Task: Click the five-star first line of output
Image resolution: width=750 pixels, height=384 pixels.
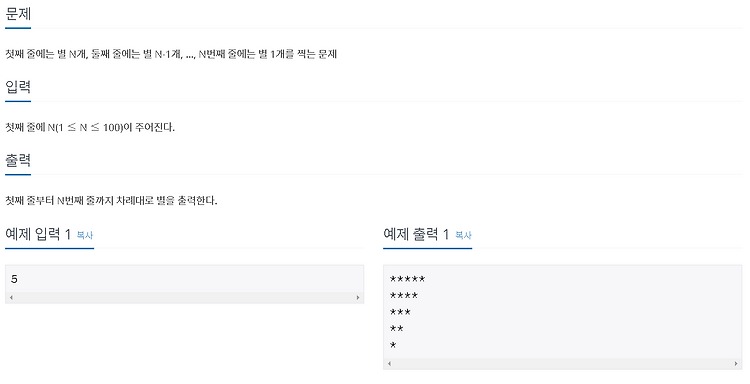Action: coord(408,279)
